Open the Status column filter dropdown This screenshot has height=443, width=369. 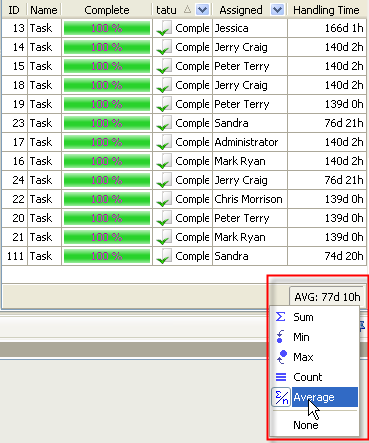point(202,10)
